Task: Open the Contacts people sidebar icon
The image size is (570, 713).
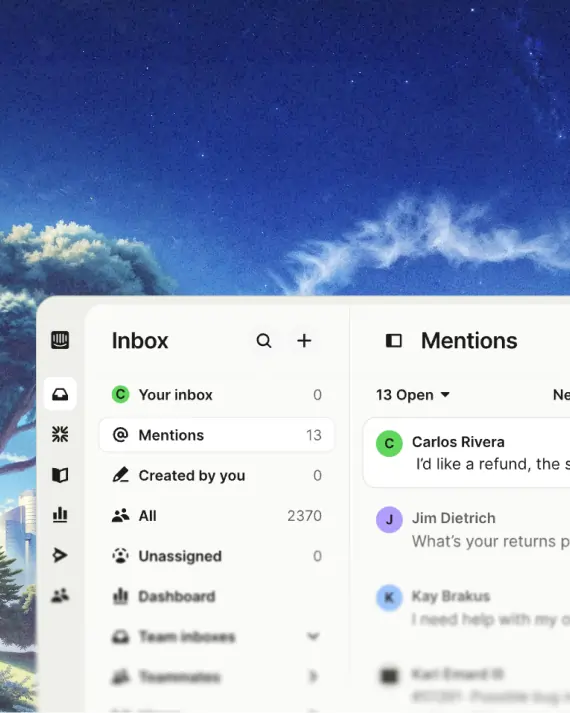Action: 60,595
